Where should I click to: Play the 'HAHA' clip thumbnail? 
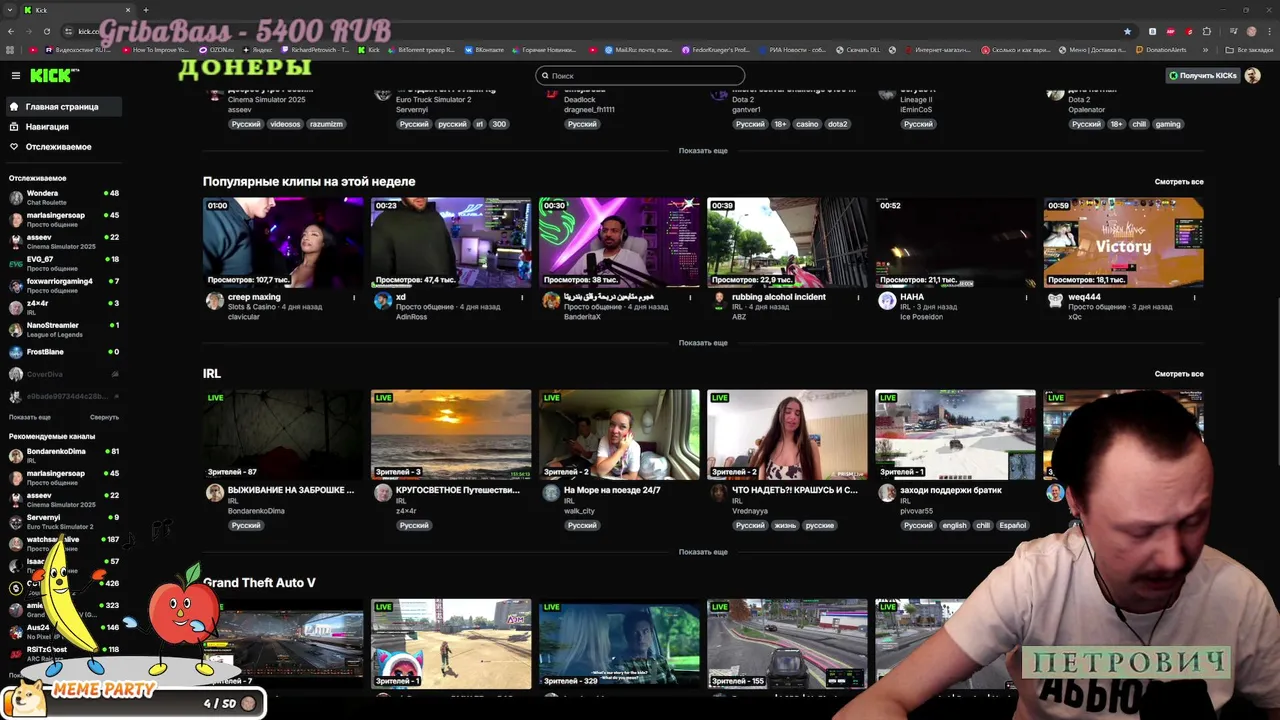(x=955, y=243)
